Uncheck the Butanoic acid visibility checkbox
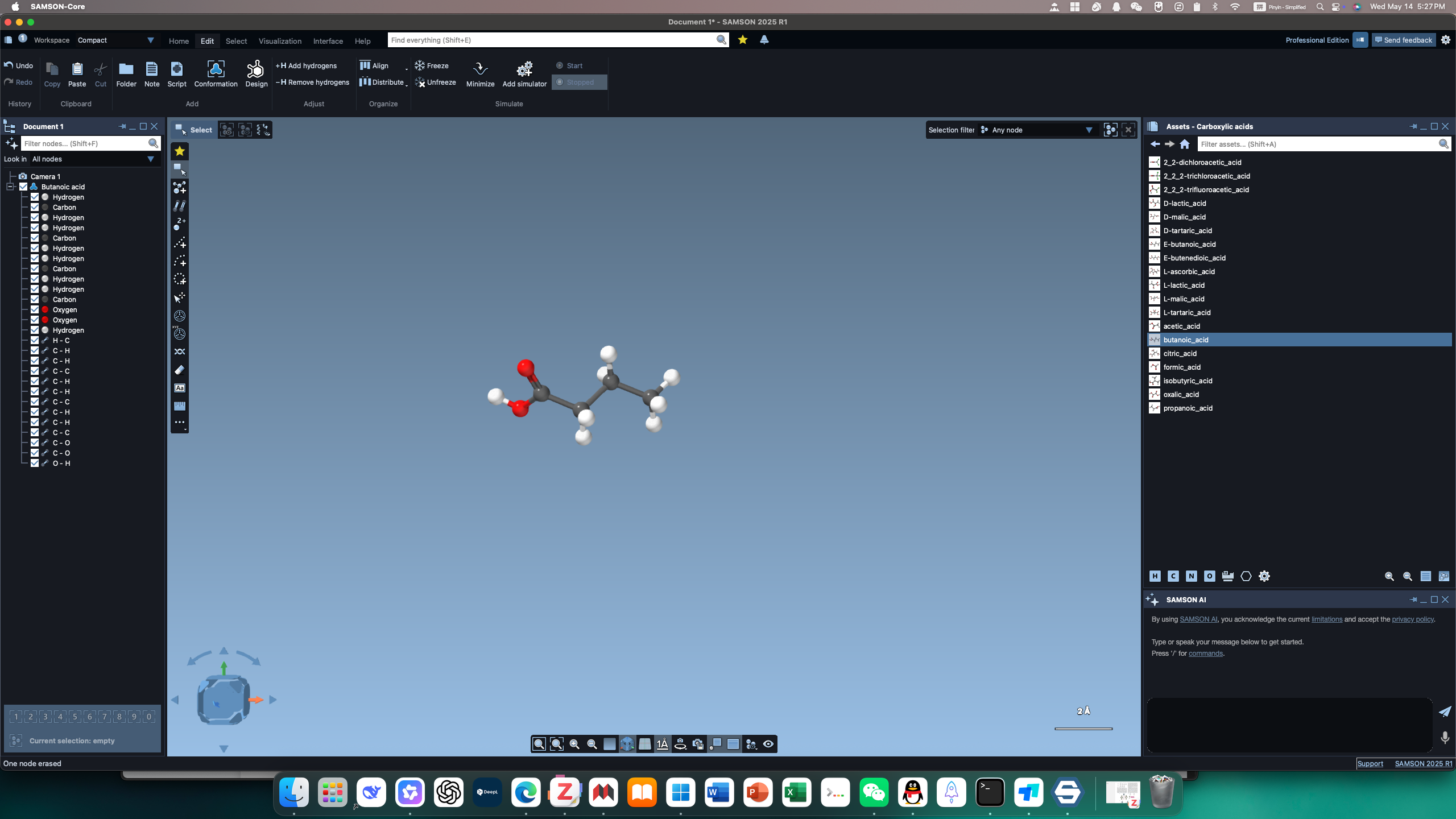 point(23,187)
